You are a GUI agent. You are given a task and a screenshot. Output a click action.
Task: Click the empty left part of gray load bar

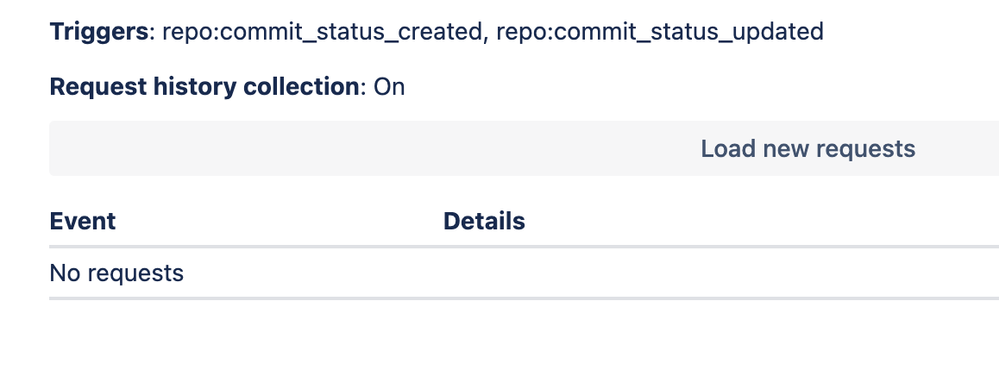319,148
